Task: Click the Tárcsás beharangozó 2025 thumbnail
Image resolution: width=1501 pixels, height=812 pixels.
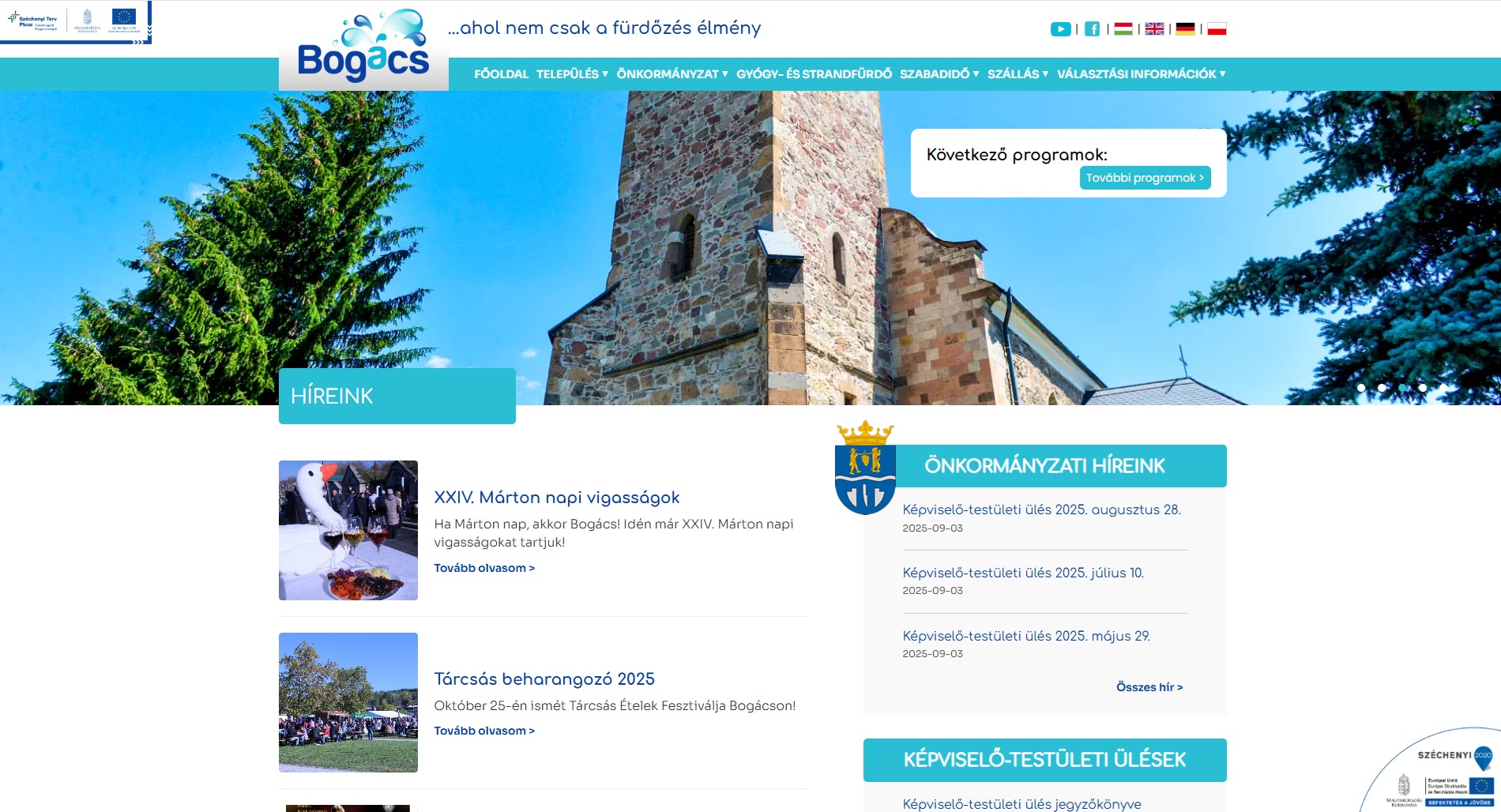Action: pos(348,701)
